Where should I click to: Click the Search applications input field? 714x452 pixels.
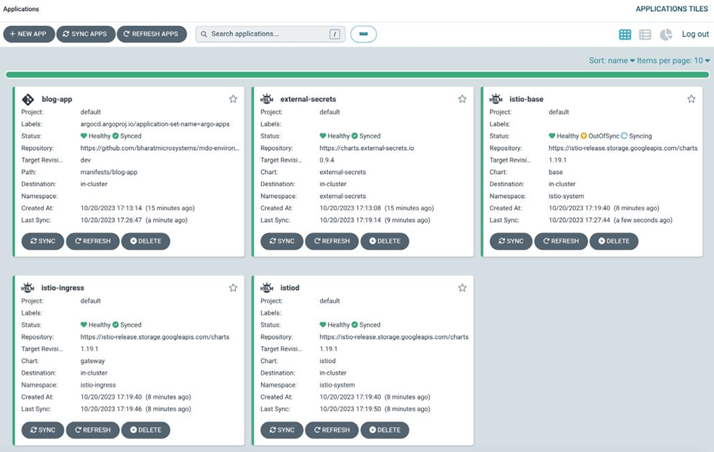tap(270, 34)
